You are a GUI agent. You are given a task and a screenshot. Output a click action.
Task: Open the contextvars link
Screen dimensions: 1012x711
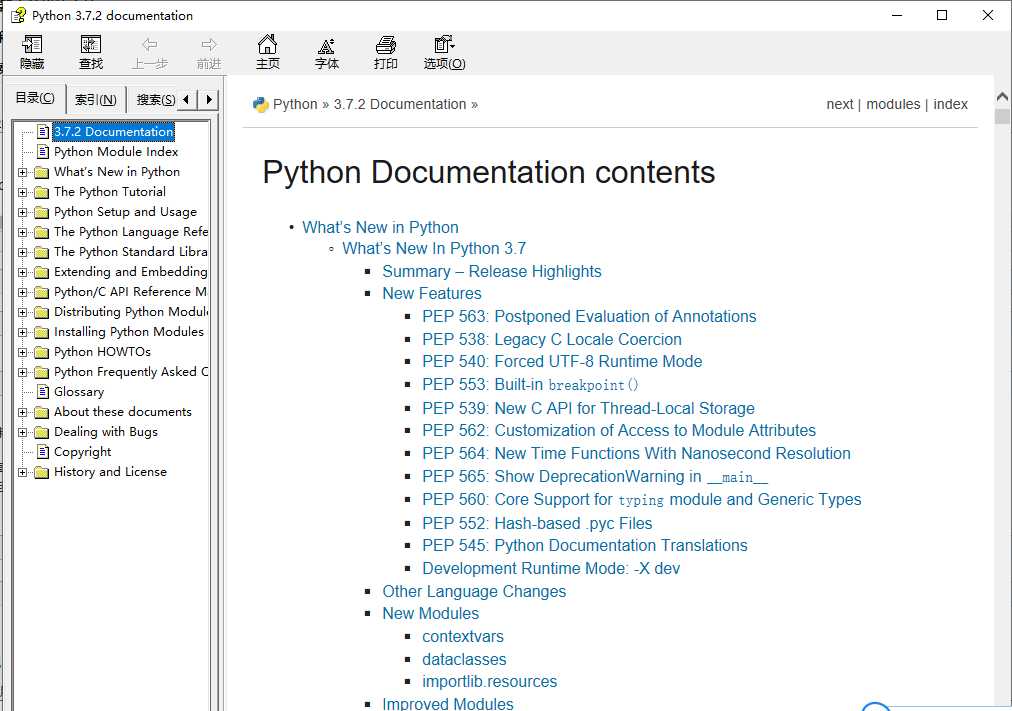pos(463,637)
